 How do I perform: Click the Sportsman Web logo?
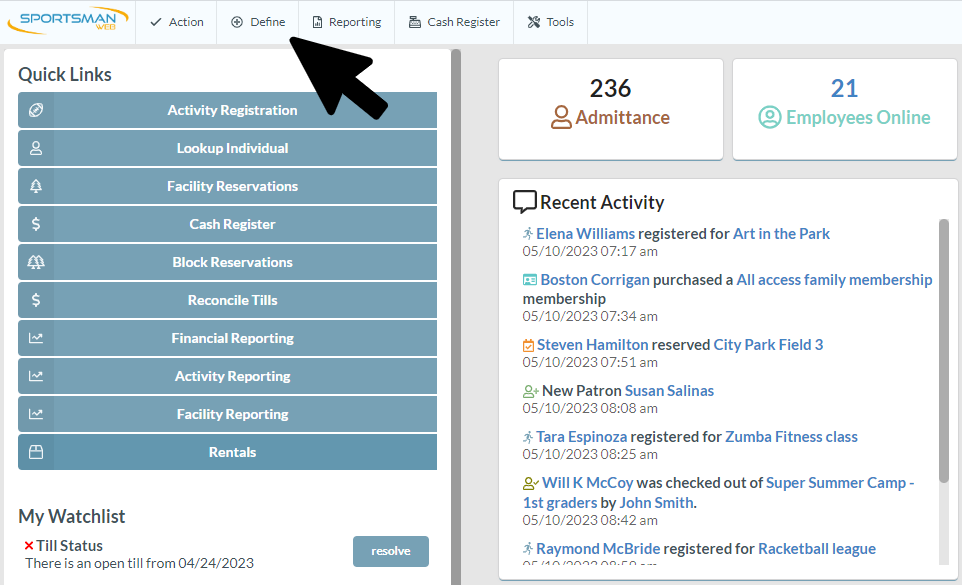click(x=66, y=22)
